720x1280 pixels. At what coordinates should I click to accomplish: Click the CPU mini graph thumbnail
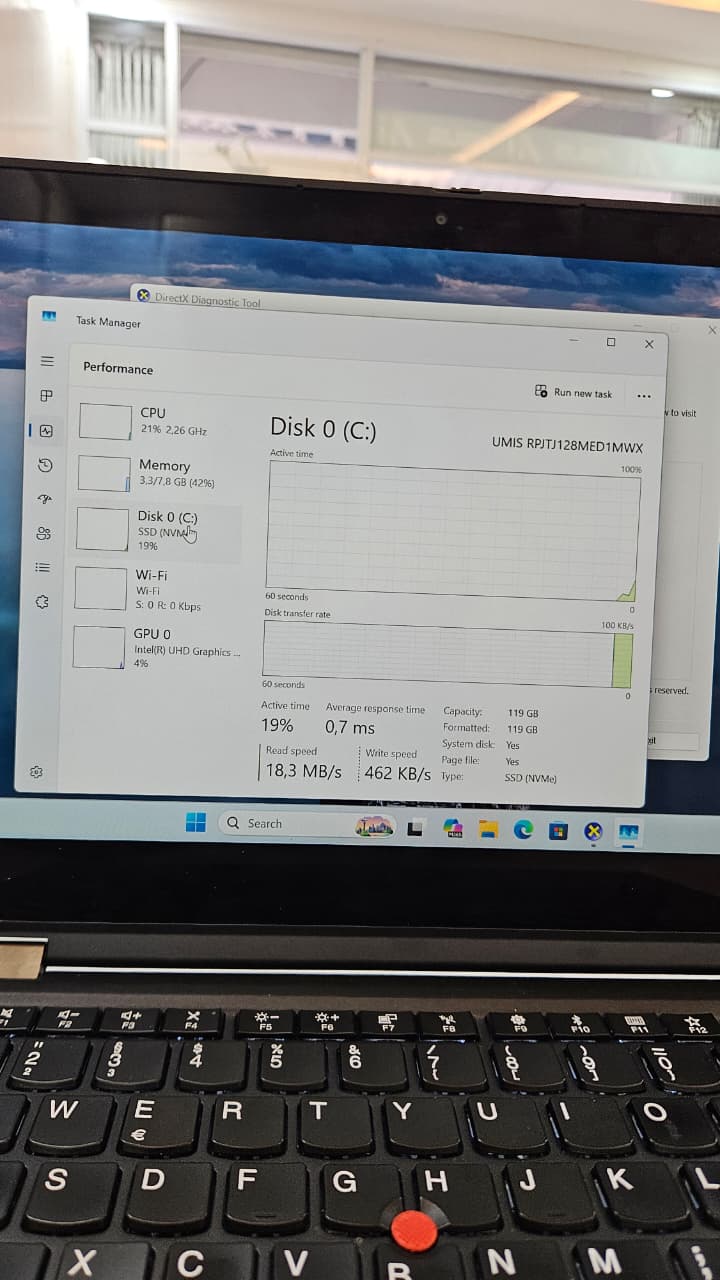pyautogui.click(x=105, y=421)
